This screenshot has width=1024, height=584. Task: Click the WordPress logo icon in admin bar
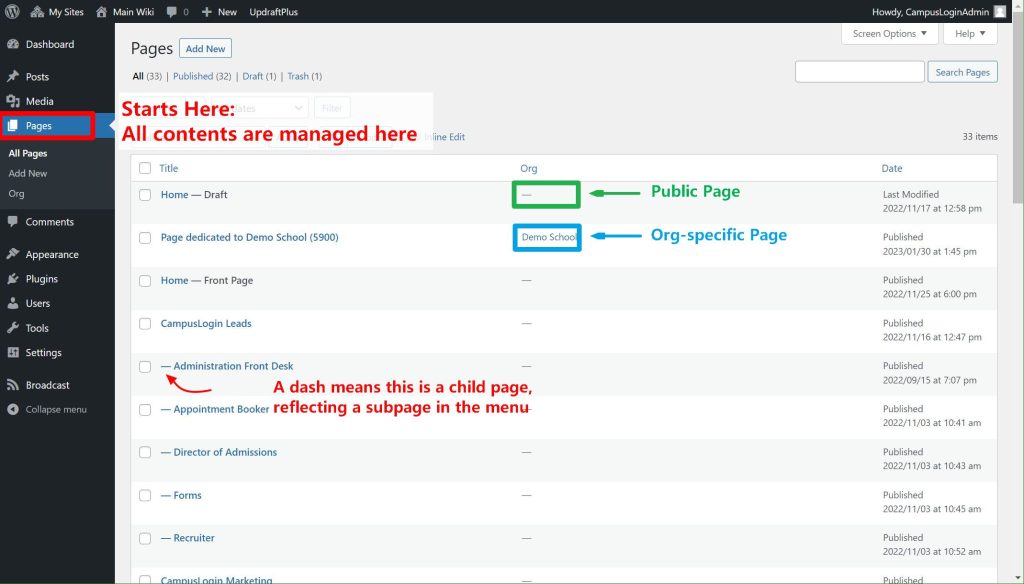(13, 12)
